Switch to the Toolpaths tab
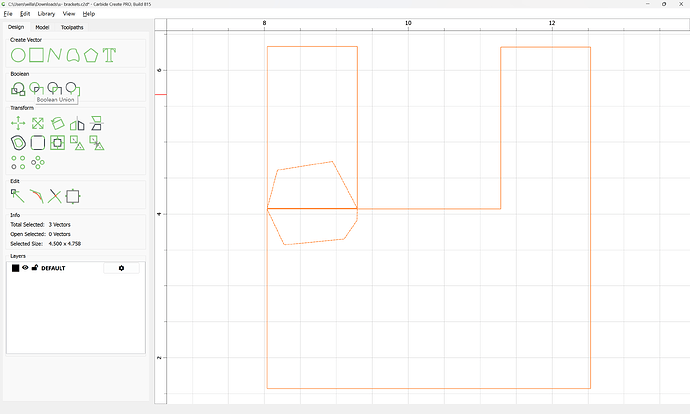 (72, 27)
